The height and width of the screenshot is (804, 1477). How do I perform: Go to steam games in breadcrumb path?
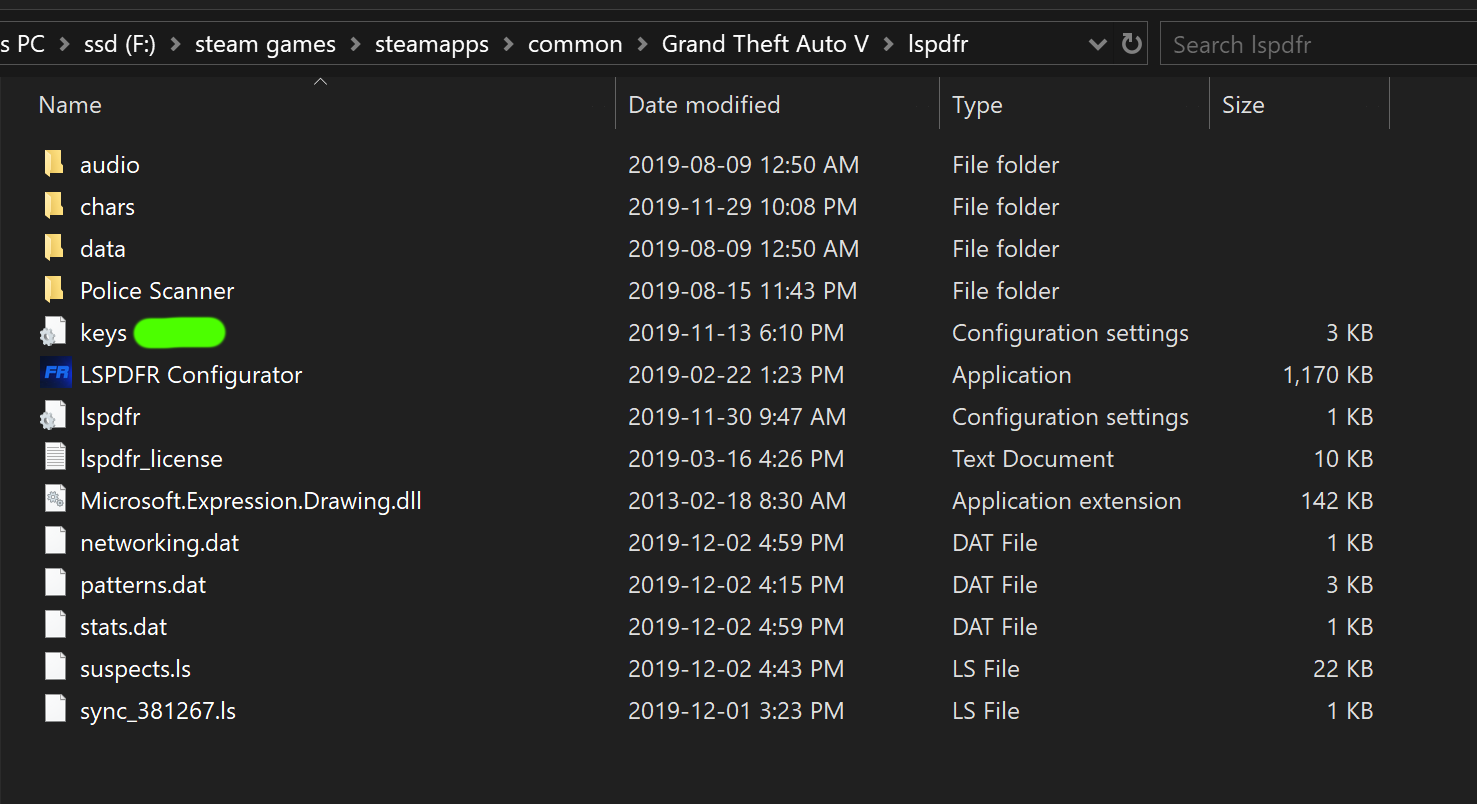tap(265, 45)
